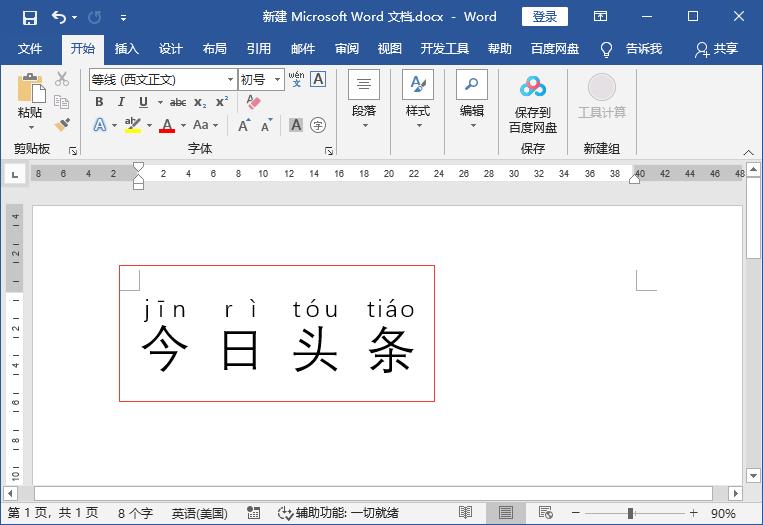Open the 文件 menu
Viewport: 763px width, 525px height.
[30, 49]
